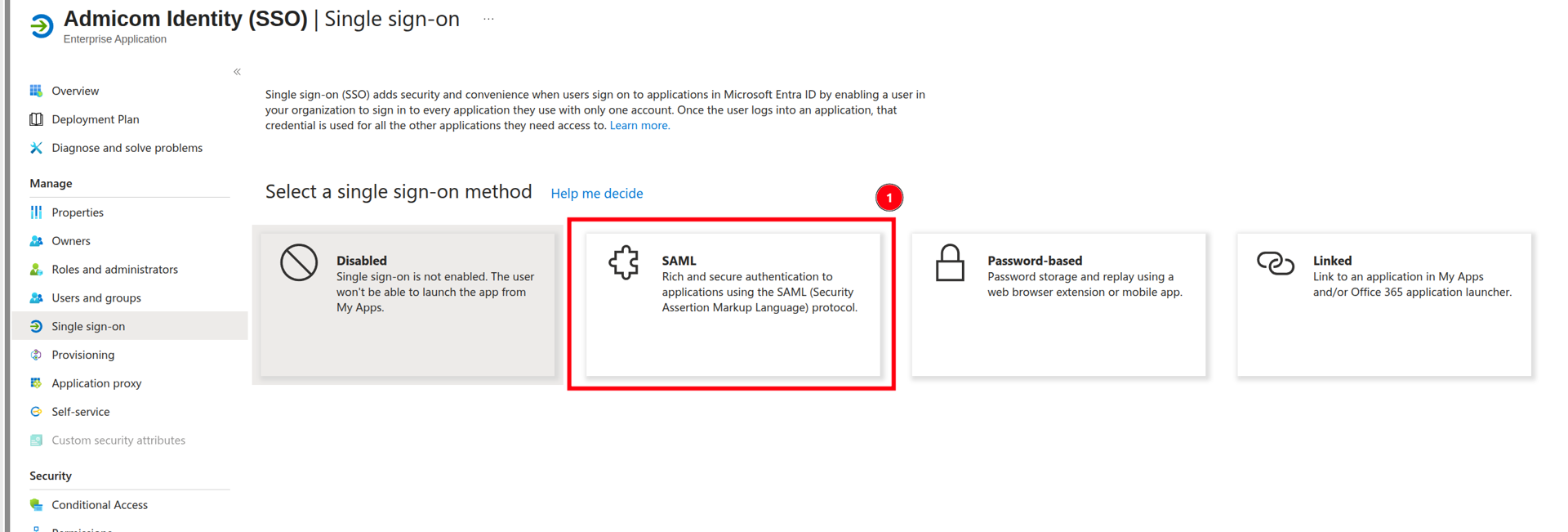
Task: Click the Password-based padlock icon
Action: (950, 263)
